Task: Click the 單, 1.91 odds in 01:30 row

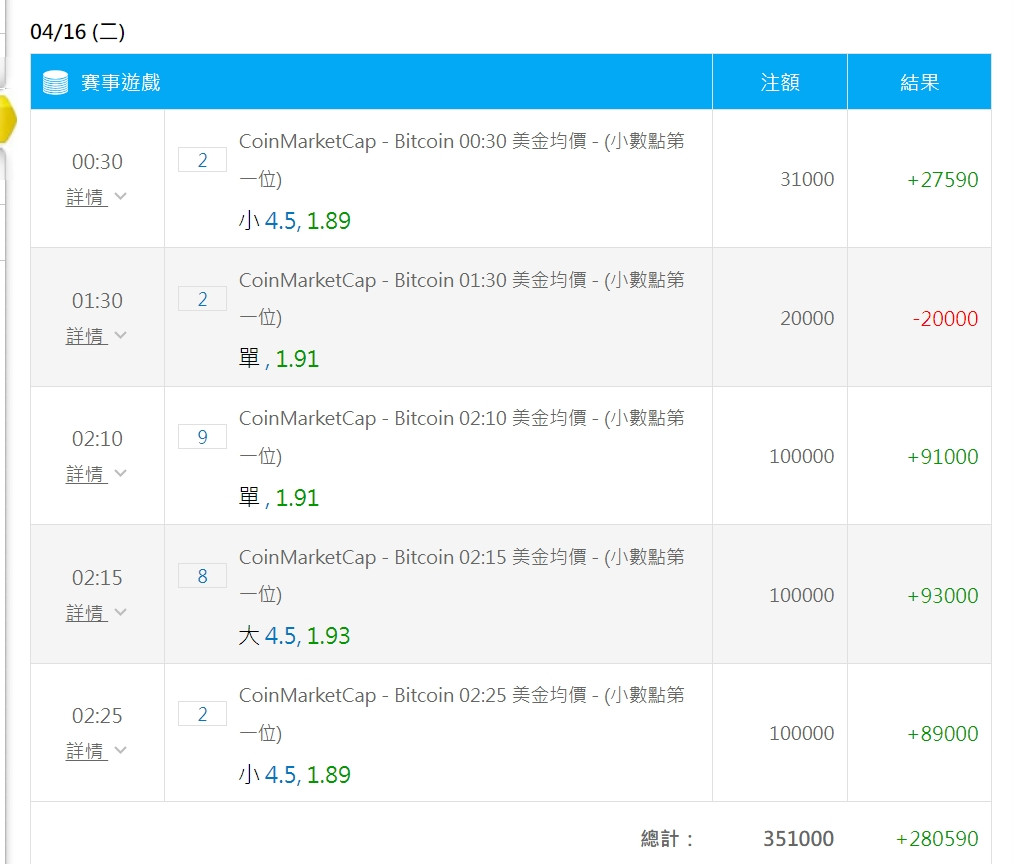Action: [x=279, y=359]
